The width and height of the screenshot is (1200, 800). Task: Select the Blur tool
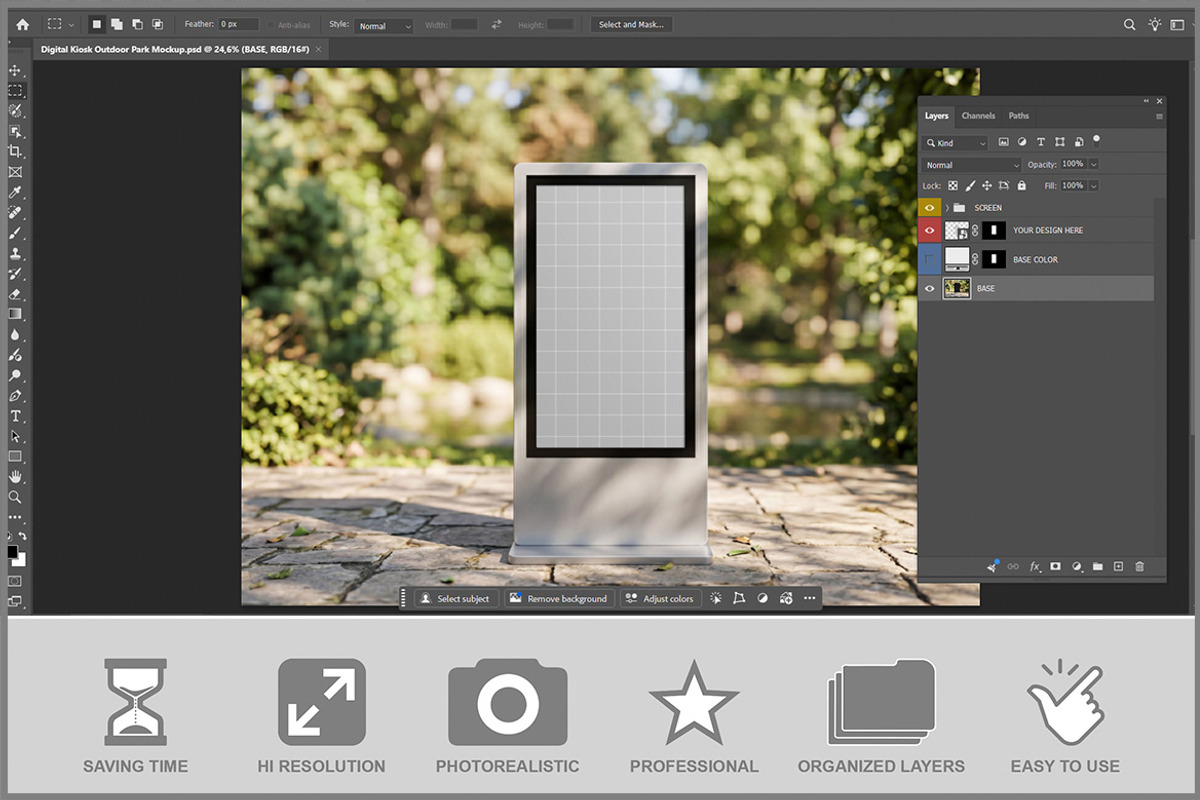15,334
